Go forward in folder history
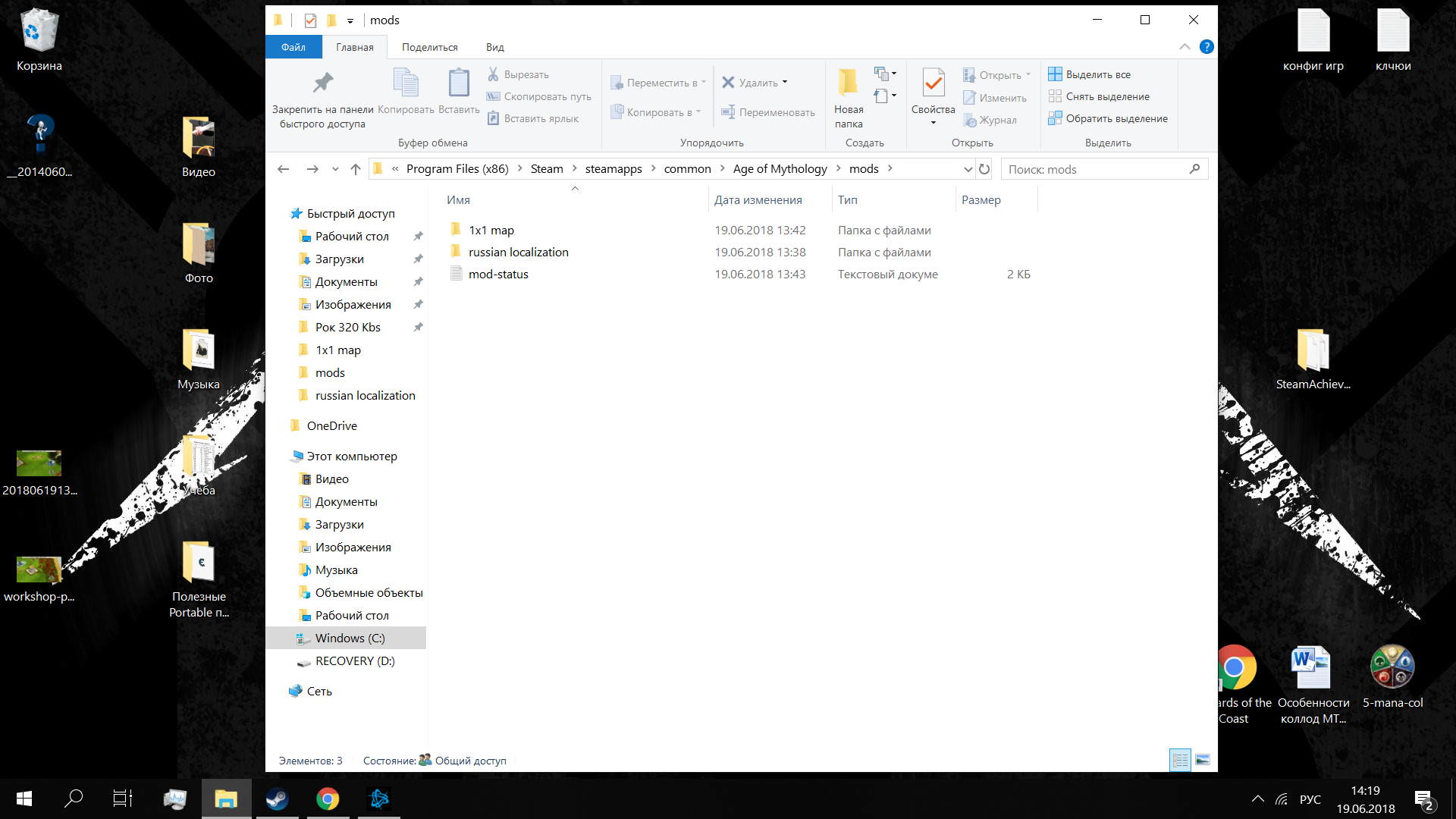Screen dimensions: 1456x819 [312, 169]
